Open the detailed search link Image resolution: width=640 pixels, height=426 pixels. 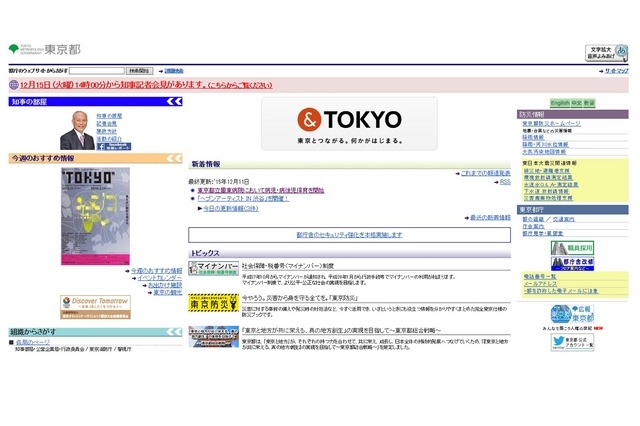174,71
